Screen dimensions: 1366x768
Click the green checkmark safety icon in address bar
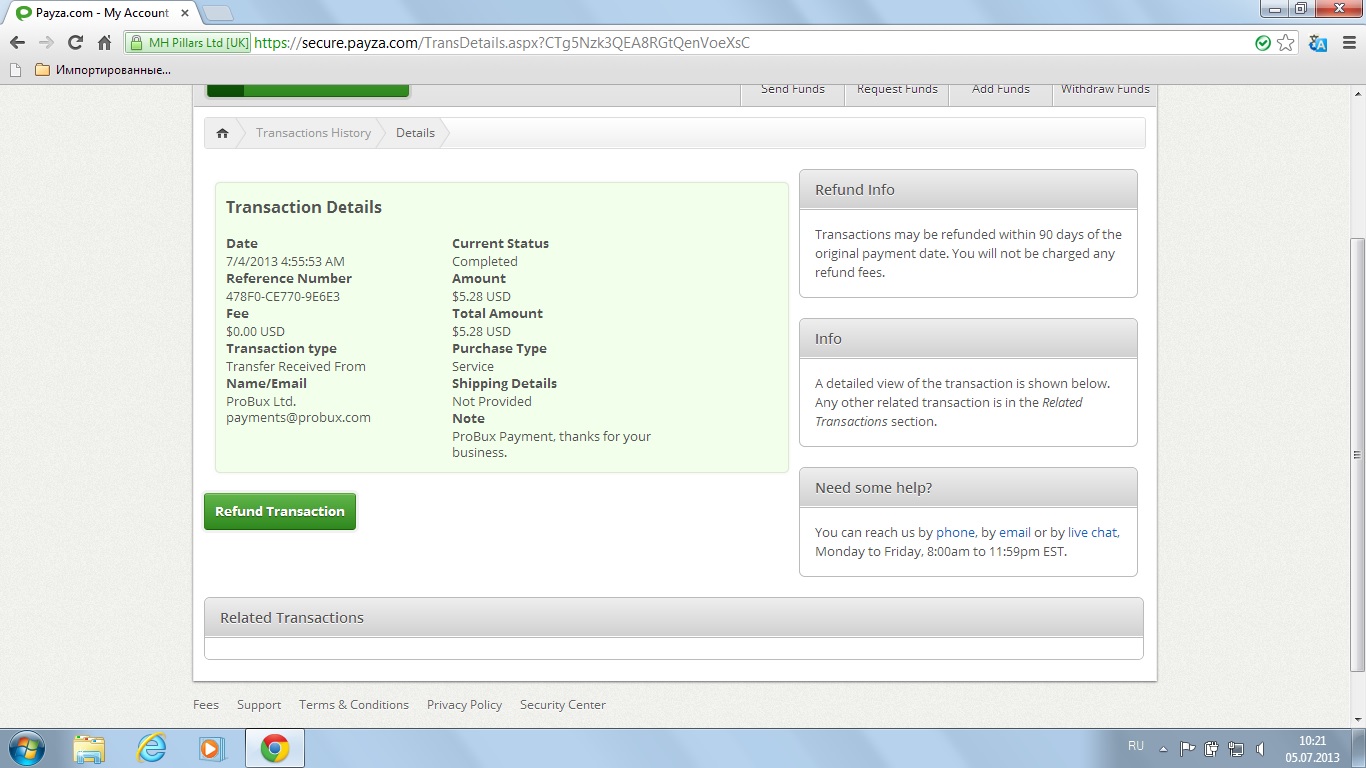coord(1264,43)
